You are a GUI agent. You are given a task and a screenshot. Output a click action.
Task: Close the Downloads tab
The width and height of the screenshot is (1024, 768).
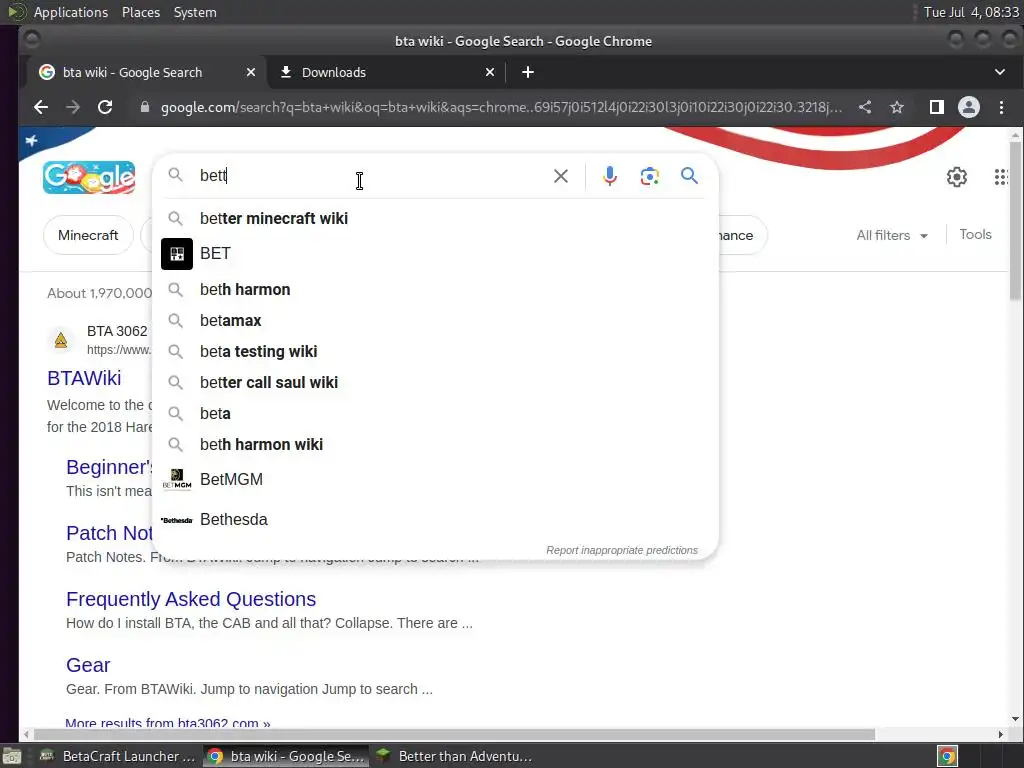(x=490, y=72)
